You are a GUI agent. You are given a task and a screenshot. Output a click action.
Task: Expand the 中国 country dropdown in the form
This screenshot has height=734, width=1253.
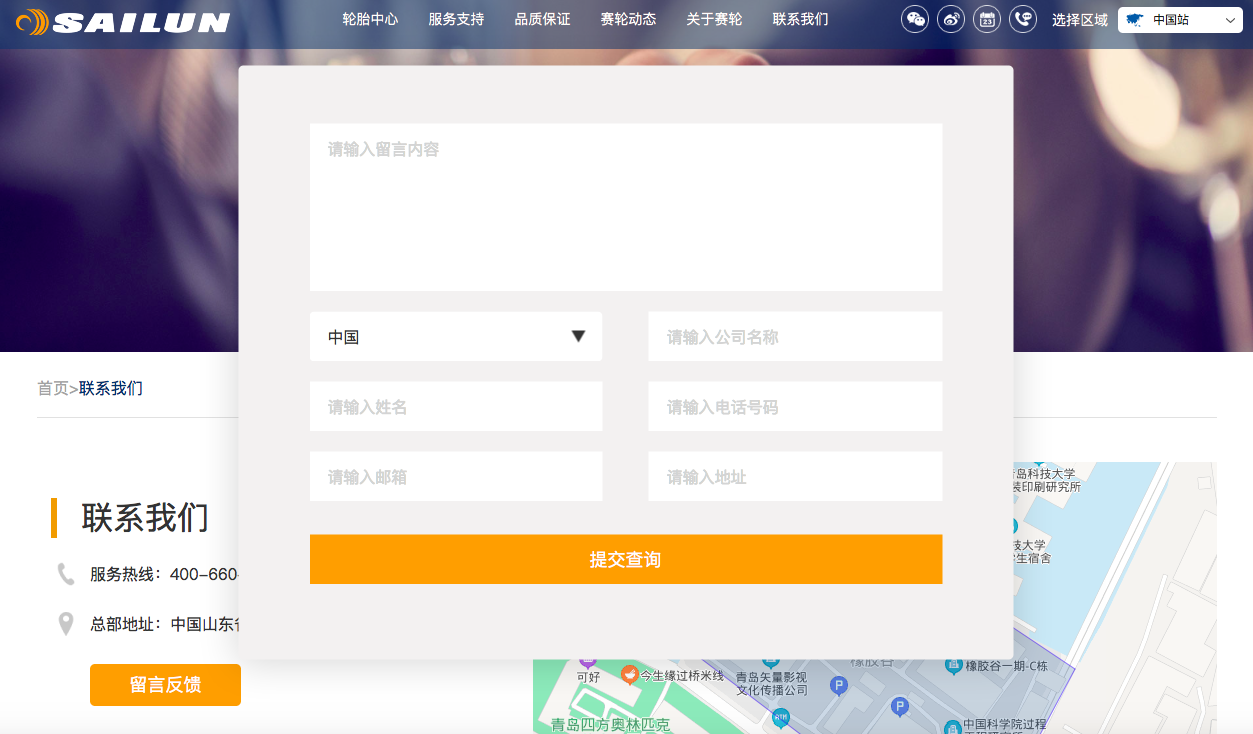456,337
